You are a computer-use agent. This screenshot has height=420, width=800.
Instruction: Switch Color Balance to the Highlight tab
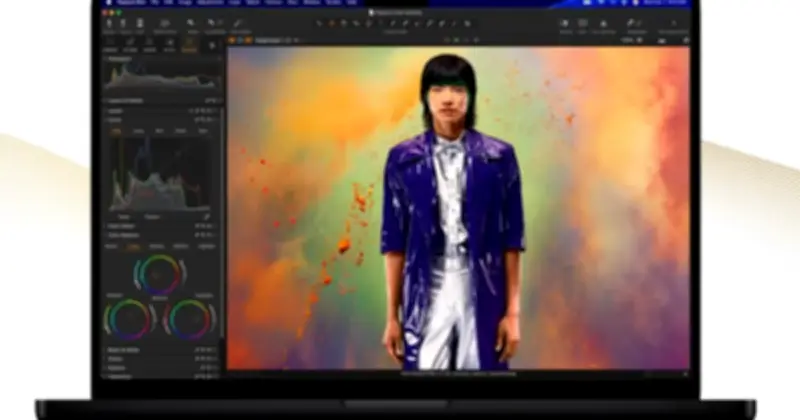204,245
